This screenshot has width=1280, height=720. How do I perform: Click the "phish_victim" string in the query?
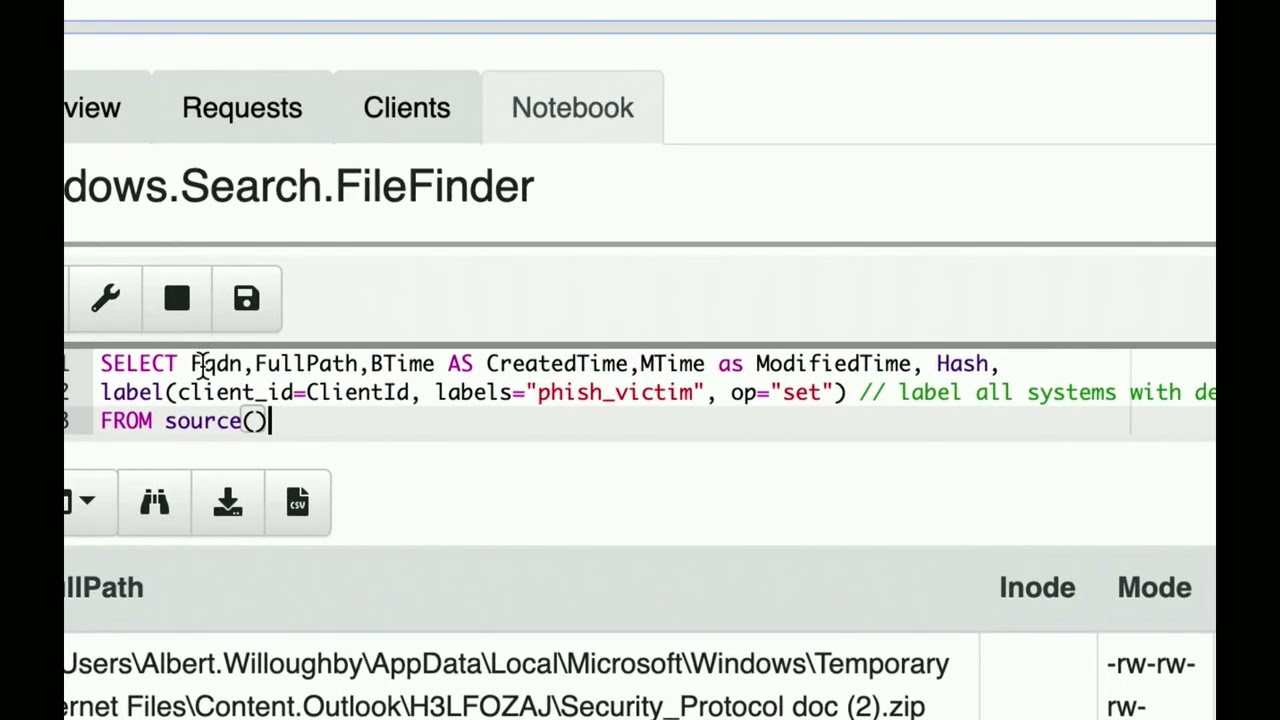tap(614, 393)
